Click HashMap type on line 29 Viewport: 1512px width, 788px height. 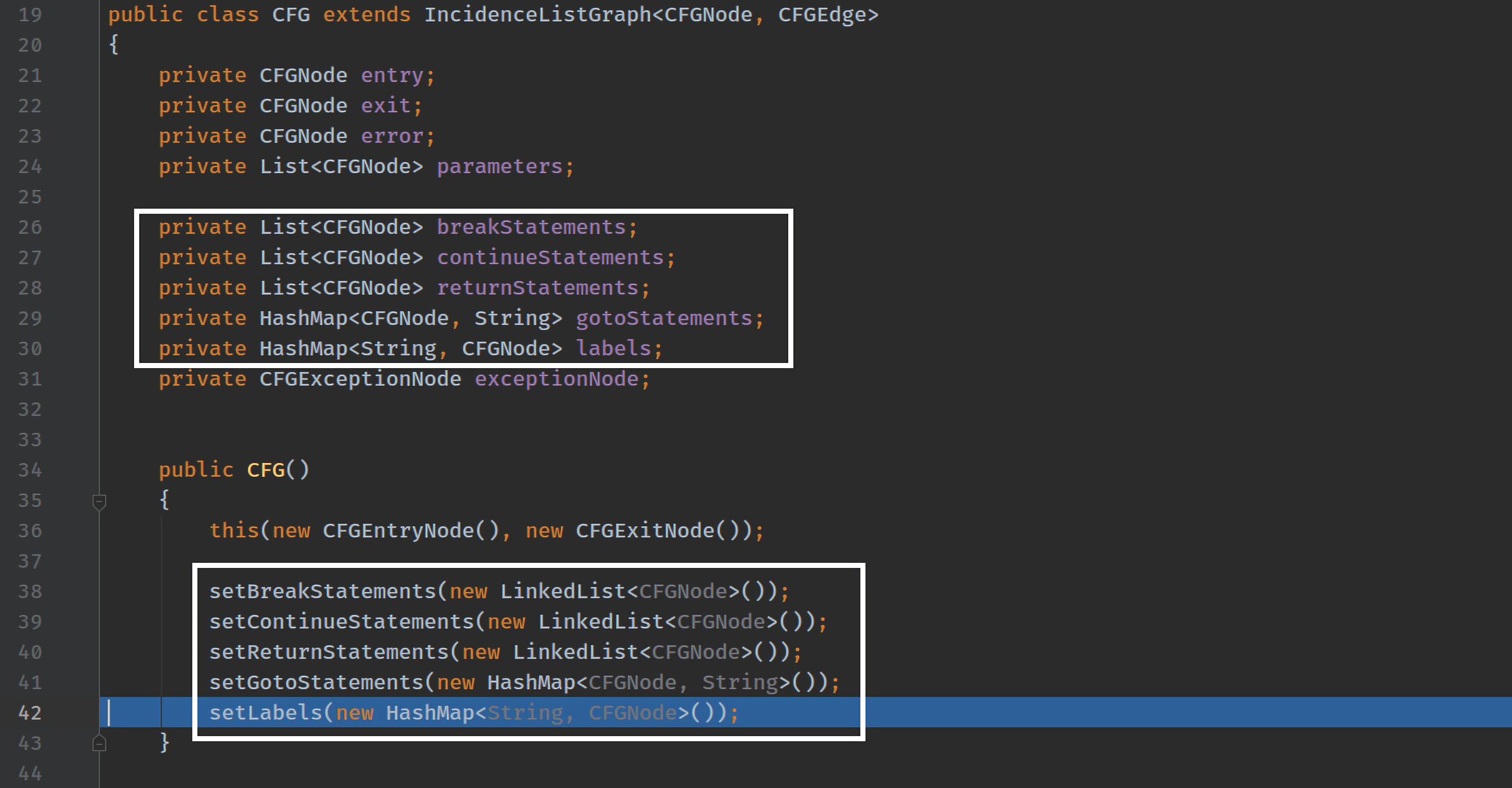(x=304, y=318)
